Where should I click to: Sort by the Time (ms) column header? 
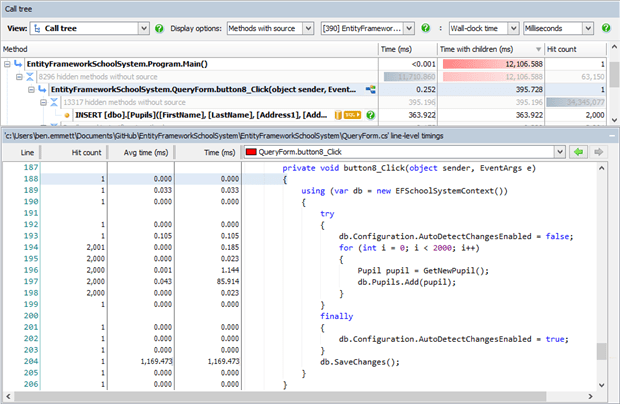[407, 49]
